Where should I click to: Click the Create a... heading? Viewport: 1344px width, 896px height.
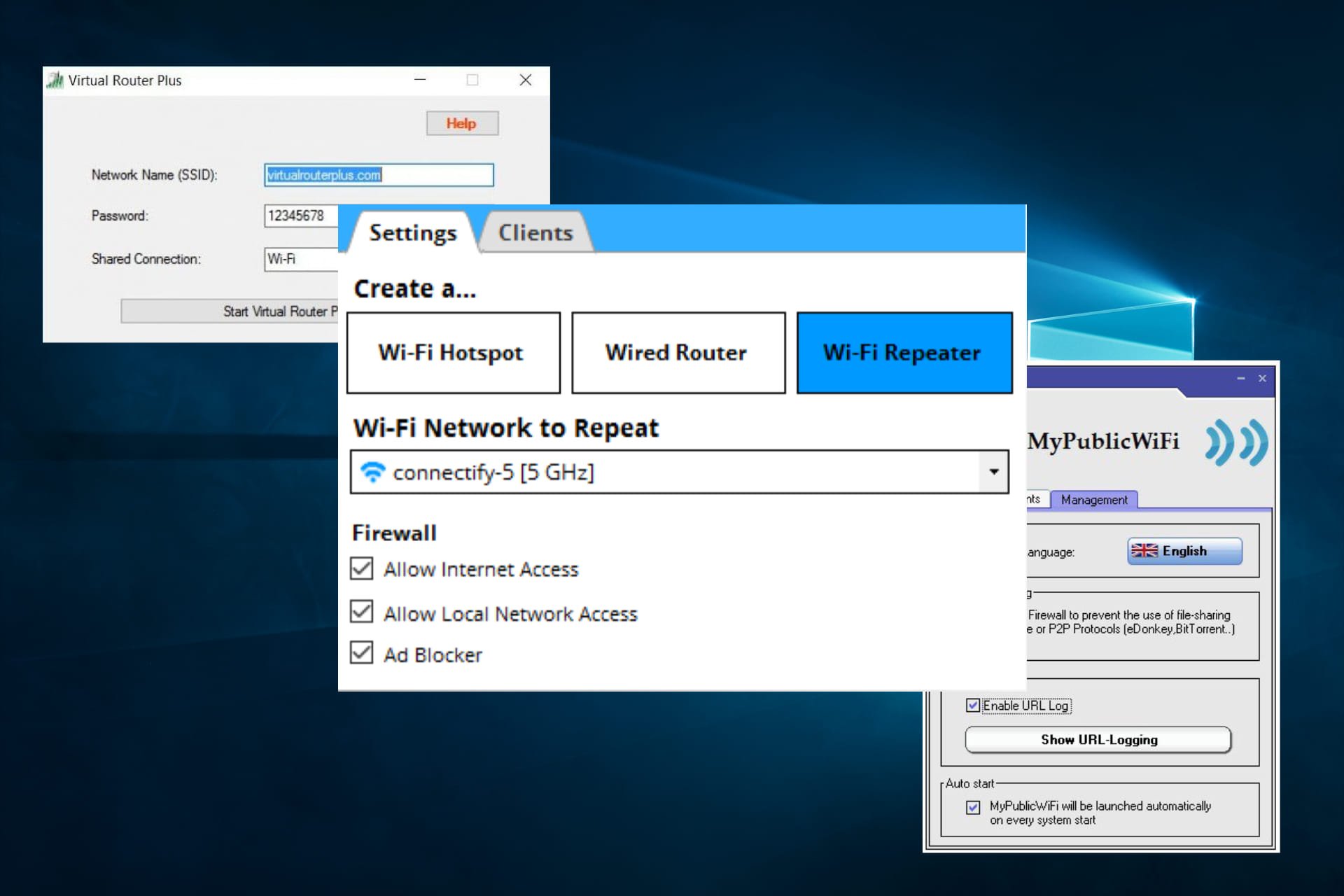point(414,288)
